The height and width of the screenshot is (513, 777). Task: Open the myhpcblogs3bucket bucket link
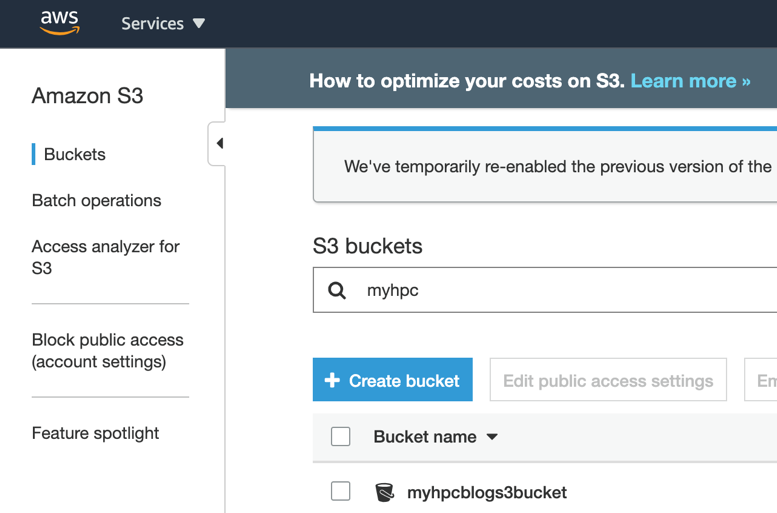pyautogui.click(x=487, y=492)
